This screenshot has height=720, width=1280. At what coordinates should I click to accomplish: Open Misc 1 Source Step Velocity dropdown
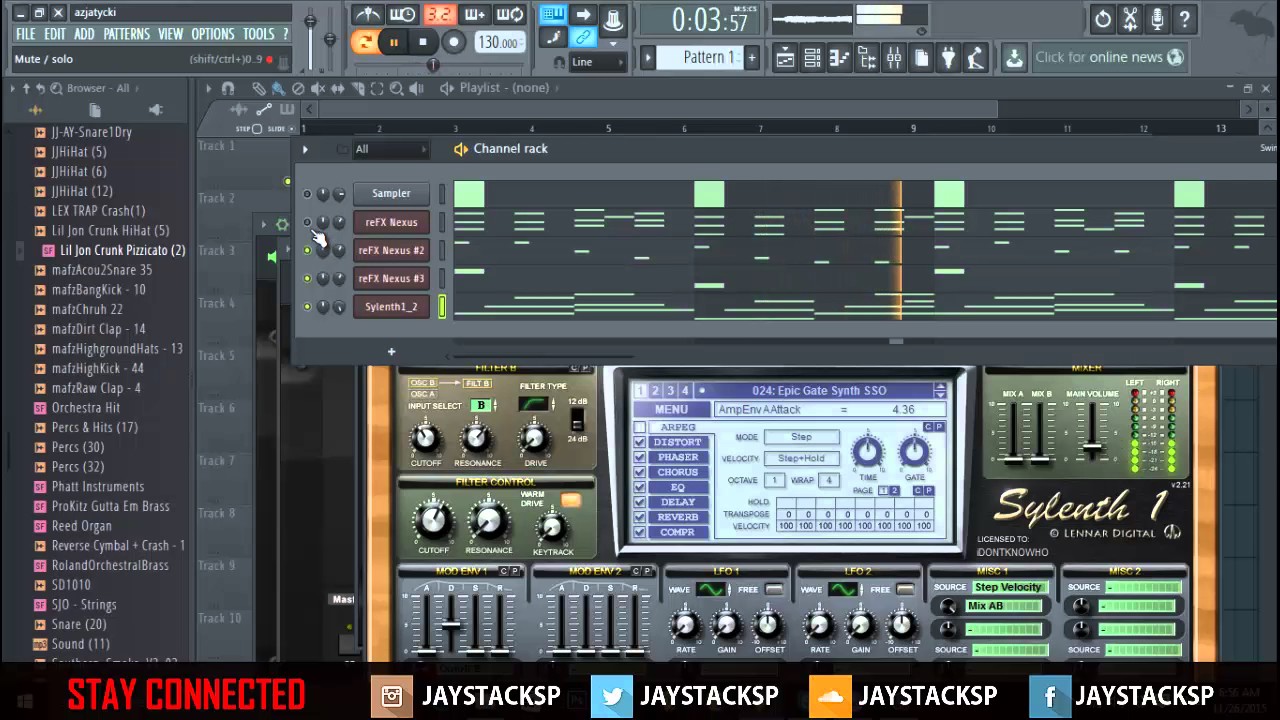pyautogui.click(x=1009, y=587)
